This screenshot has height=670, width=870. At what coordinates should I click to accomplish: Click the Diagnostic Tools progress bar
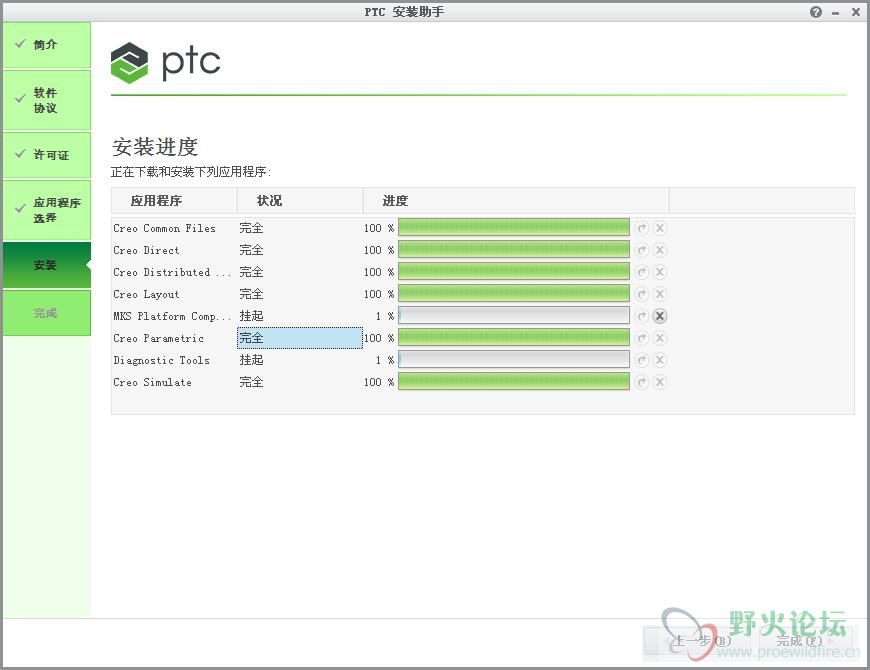point(514,359)
